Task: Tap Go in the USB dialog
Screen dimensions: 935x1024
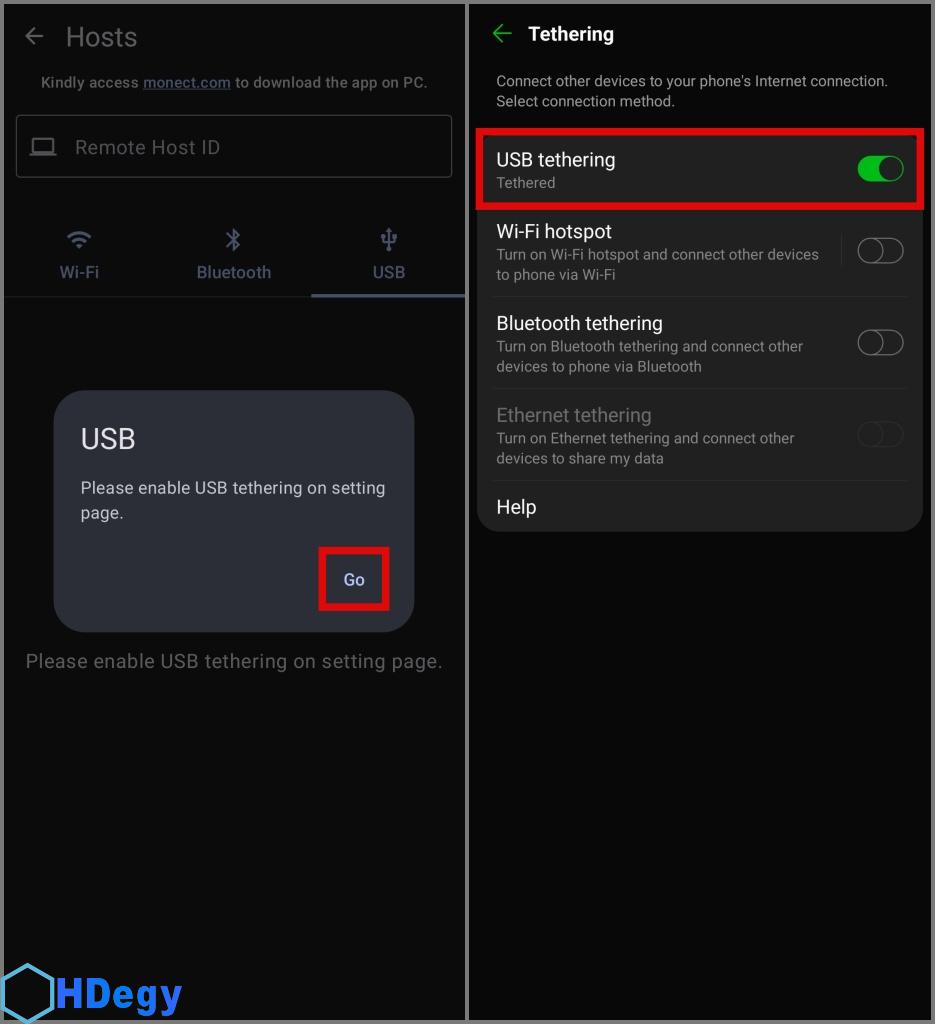Action: (354, 579)
